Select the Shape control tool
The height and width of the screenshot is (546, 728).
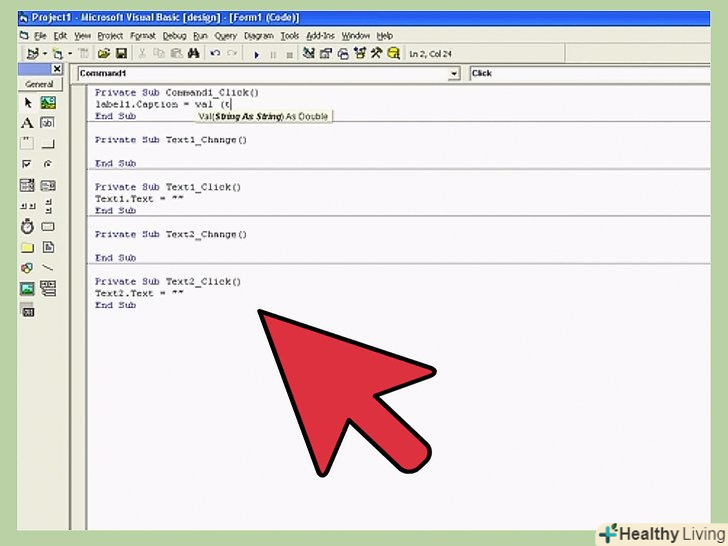click(27, 268)
